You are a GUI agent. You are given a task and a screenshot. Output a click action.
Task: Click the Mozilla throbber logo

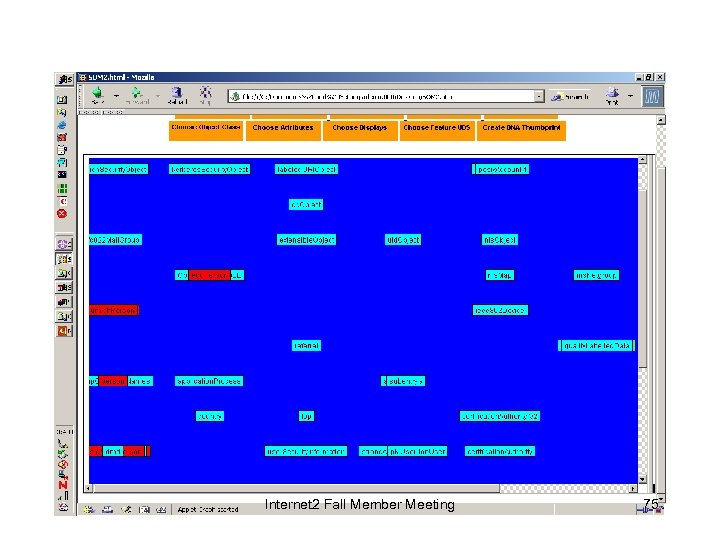652,96
